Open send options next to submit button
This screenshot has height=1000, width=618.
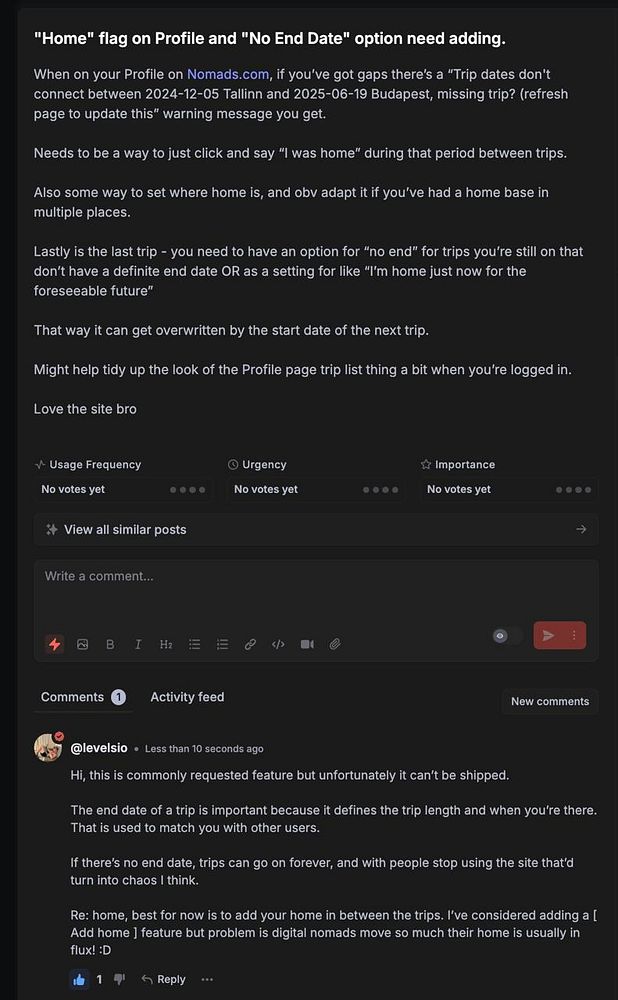pyautogui.click(x=574, y=635)
